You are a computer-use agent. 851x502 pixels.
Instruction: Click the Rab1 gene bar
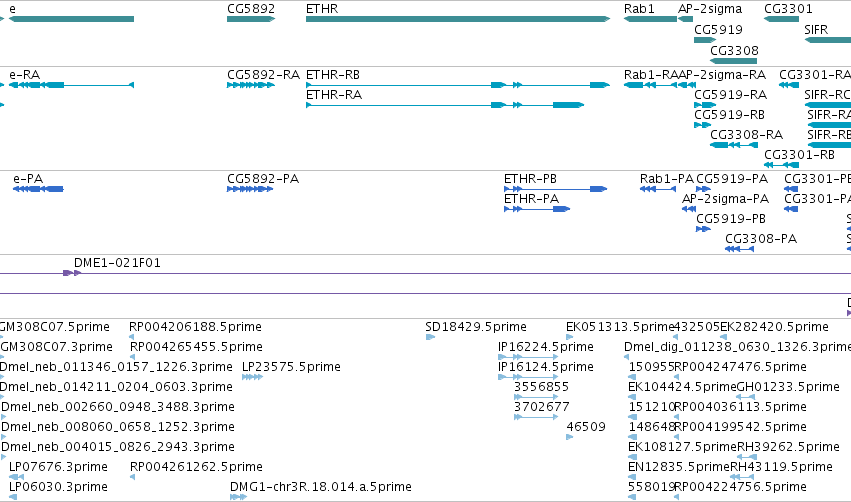click(650, 19)
